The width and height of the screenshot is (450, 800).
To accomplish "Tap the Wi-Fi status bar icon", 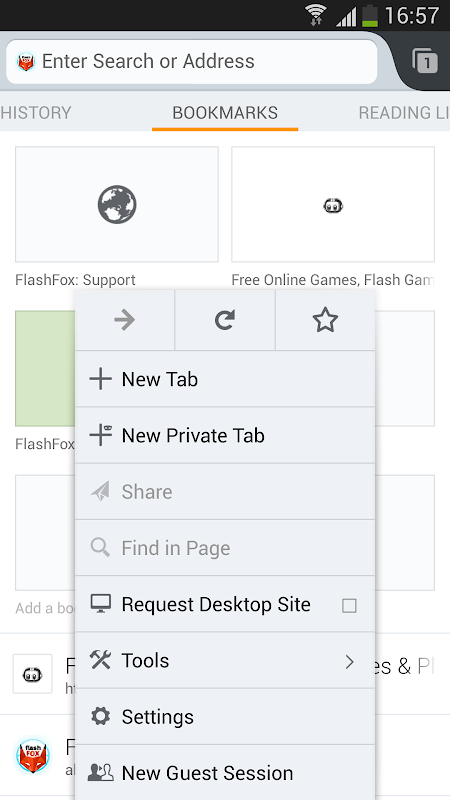I will point(316,15).
